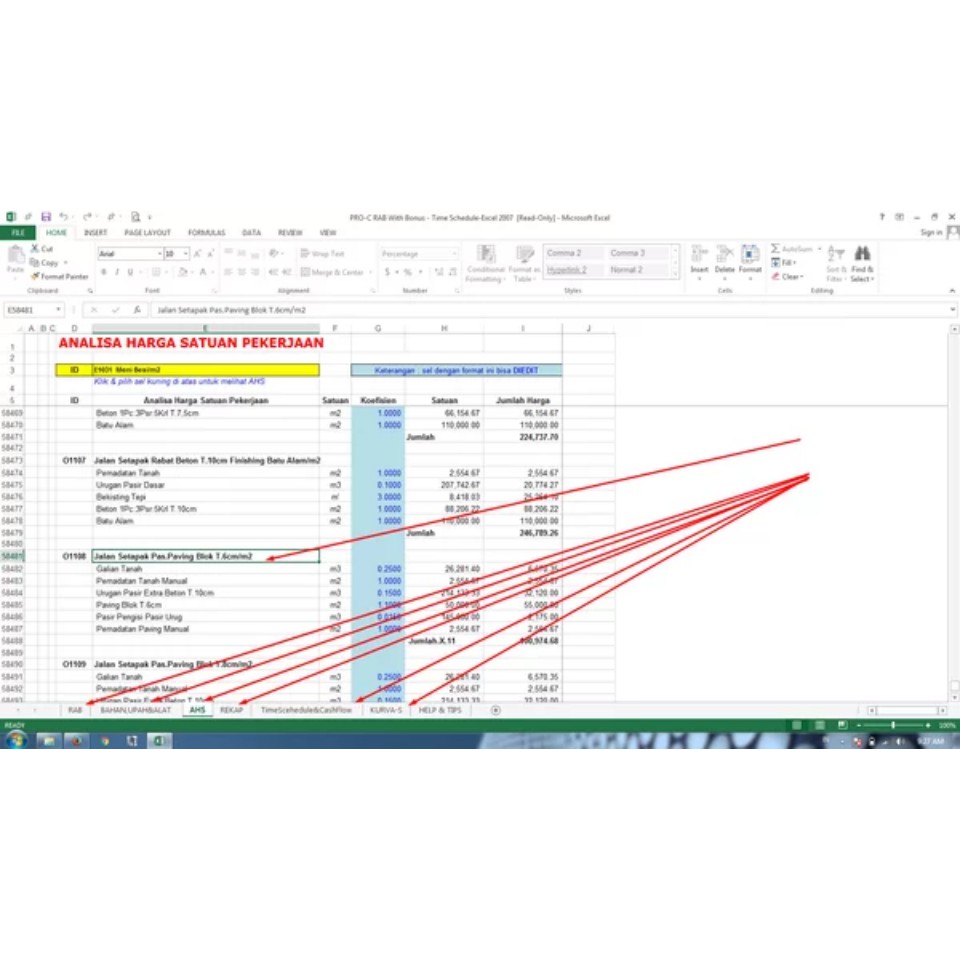This screenshot has height=960, width=960.
Task: Open Windows Start menu orb
Action: 16,740
